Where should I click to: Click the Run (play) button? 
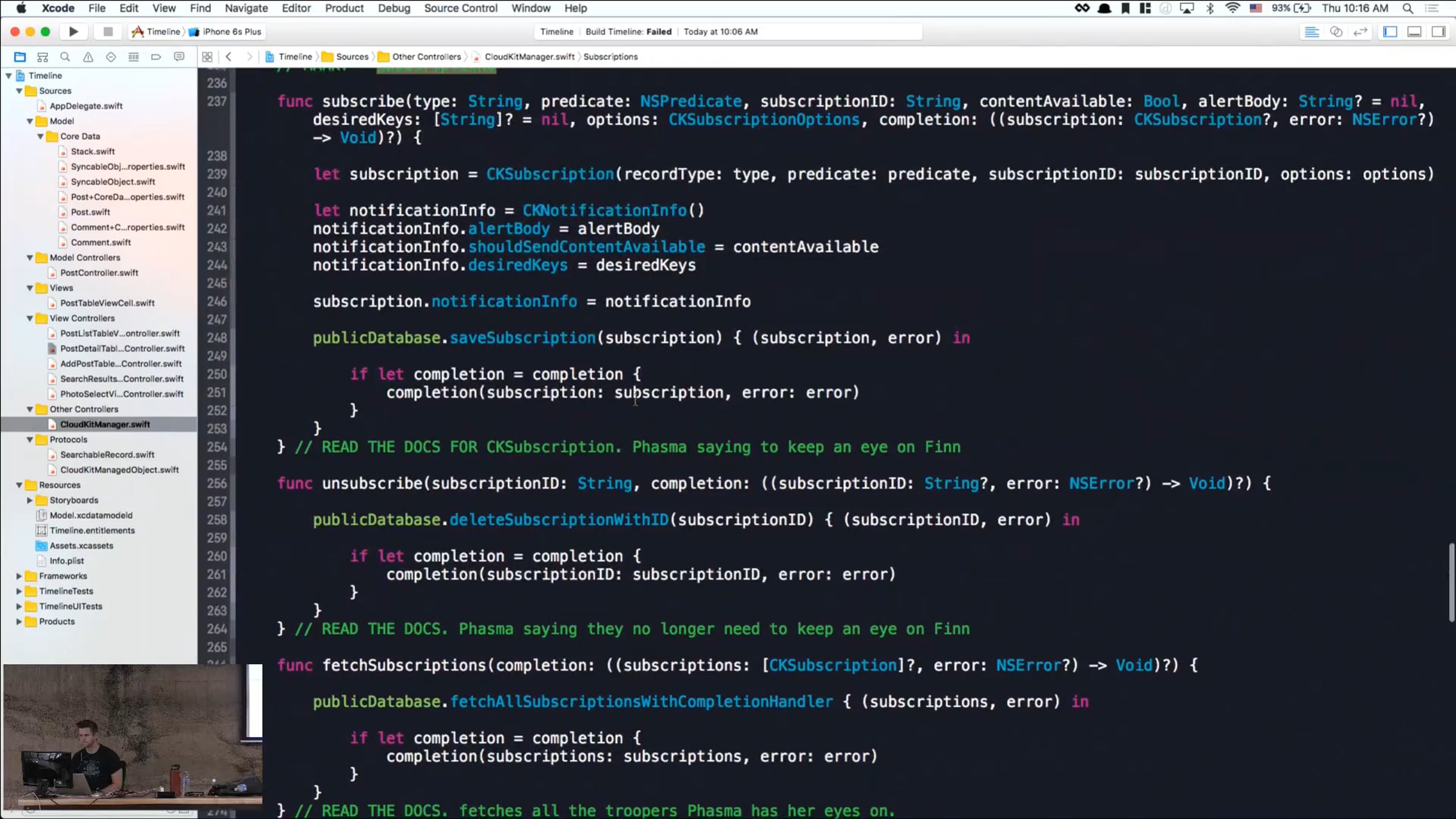73,32
